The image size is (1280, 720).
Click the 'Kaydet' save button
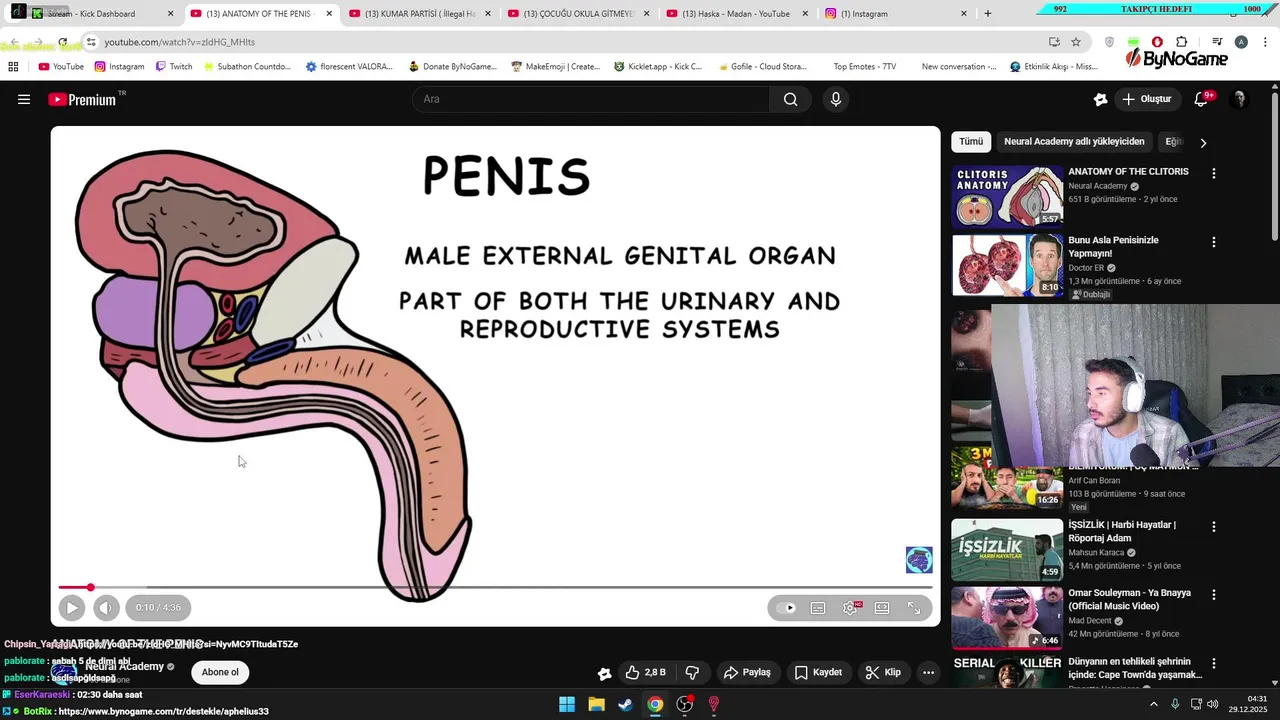817,672
